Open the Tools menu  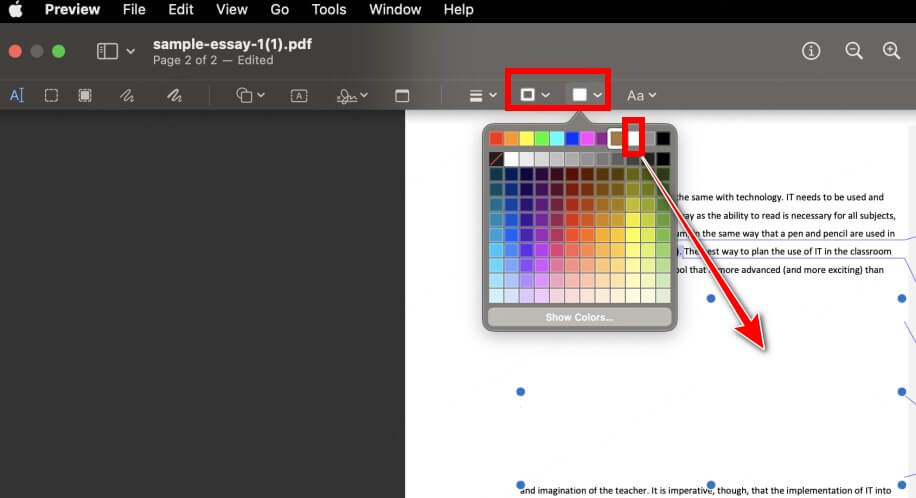point(329,10)
